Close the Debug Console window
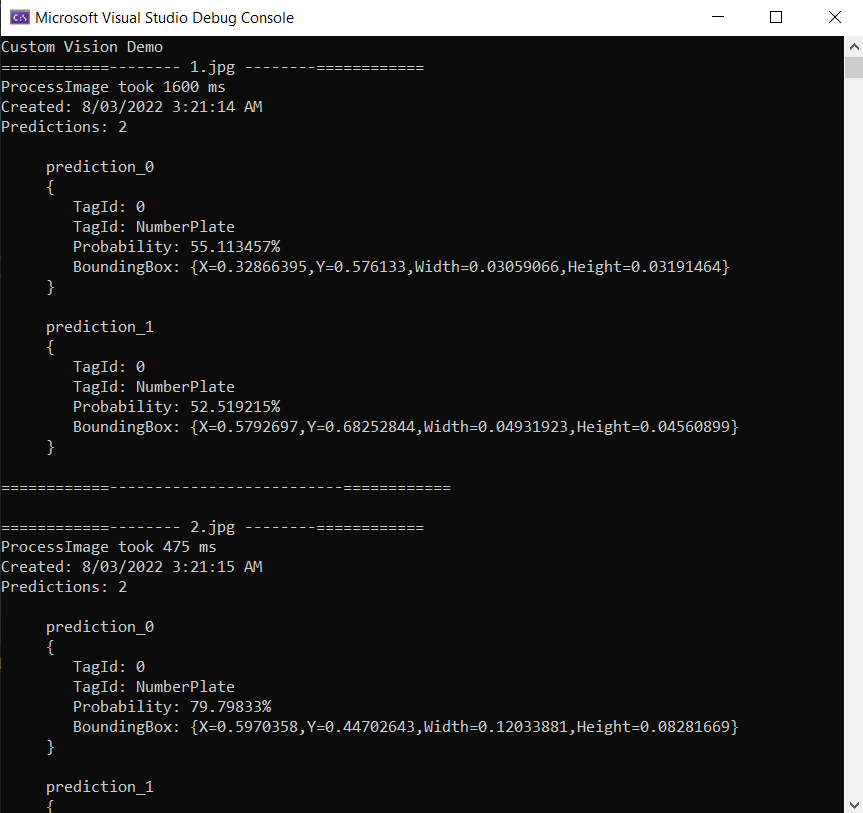The image size is (863, 813). click(834, 17)
